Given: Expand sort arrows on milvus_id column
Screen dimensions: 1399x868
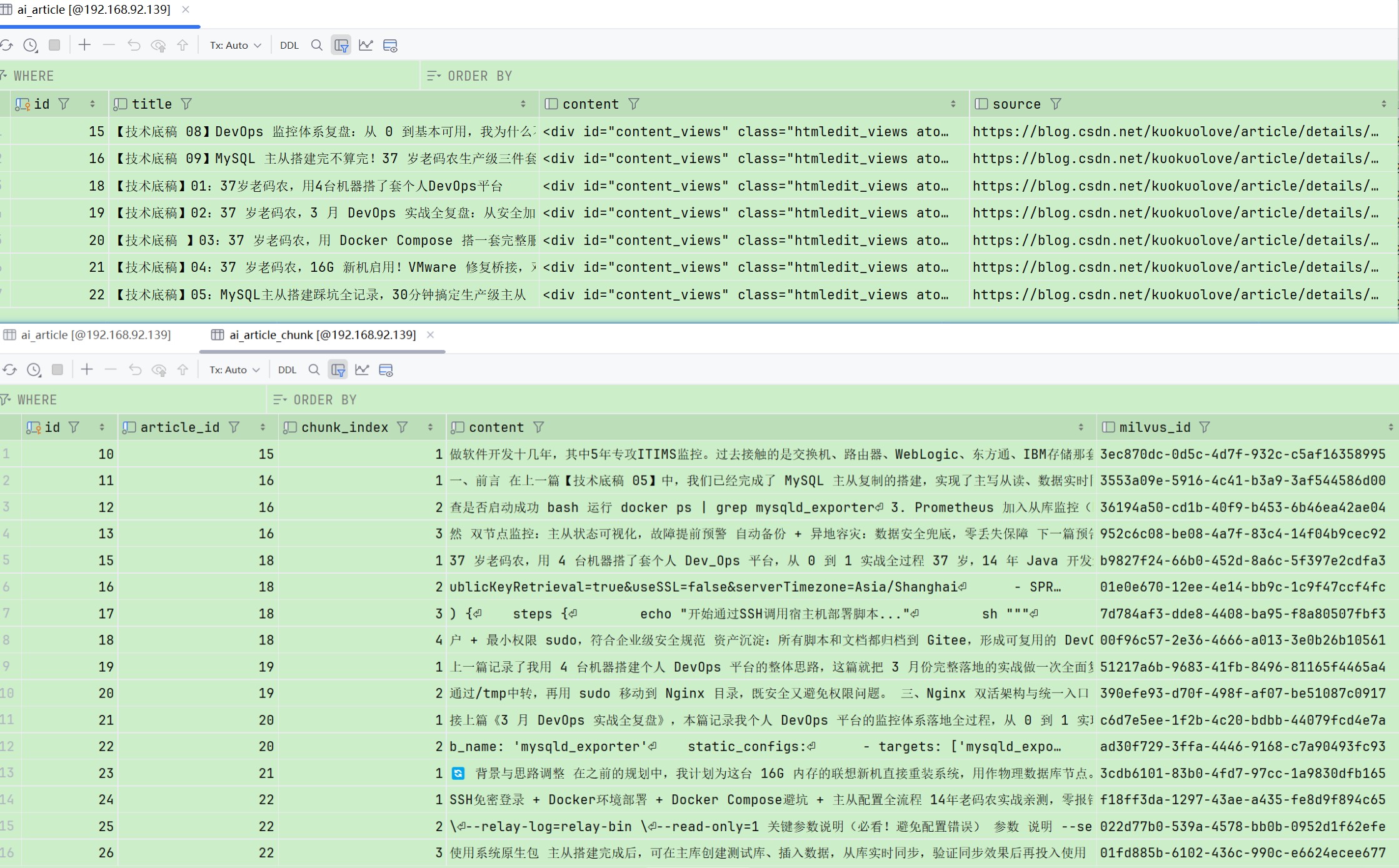Looking at the screenshot, I should pos(1390,427).
